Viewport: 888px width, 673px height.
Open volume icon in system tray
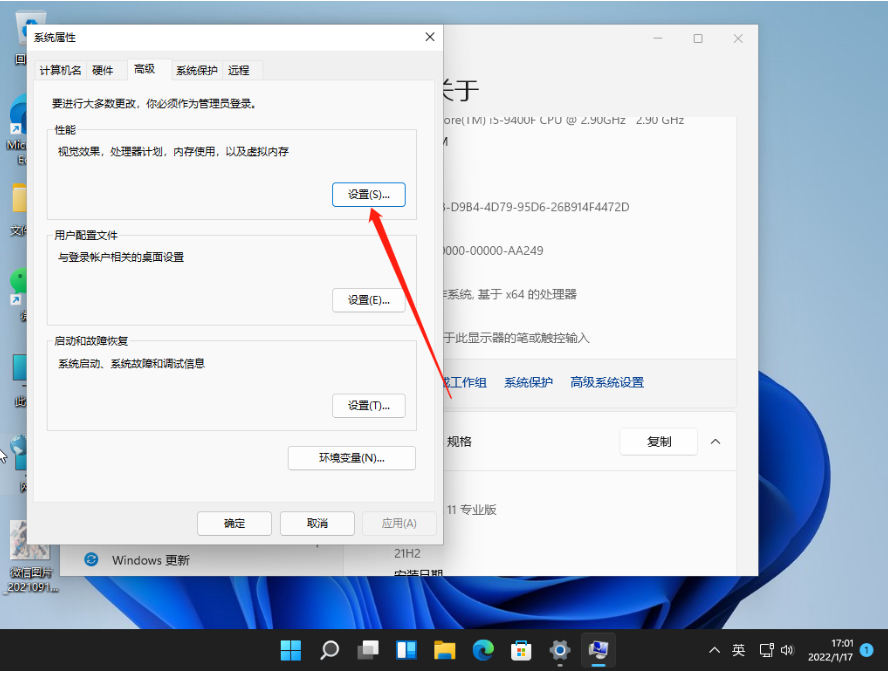click(x=787, y=650)
